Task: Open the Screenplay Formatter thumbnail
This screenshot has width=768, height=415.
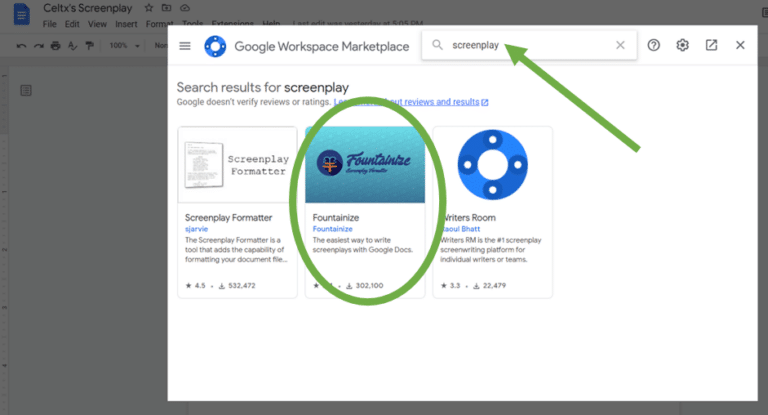Action: pyautogui.click(x=238, y=165)
